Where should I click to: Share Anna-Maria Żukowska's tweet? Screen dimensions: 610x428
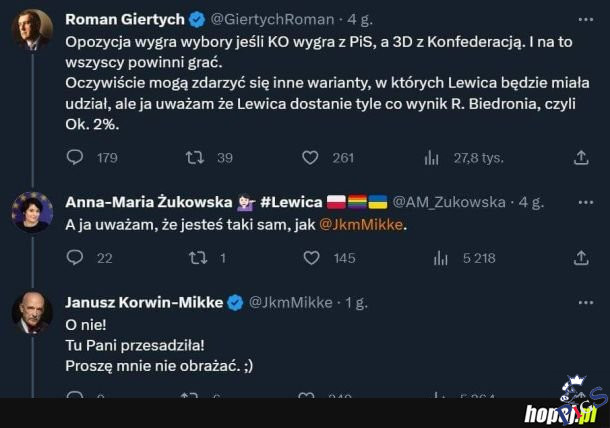(581, 258)
